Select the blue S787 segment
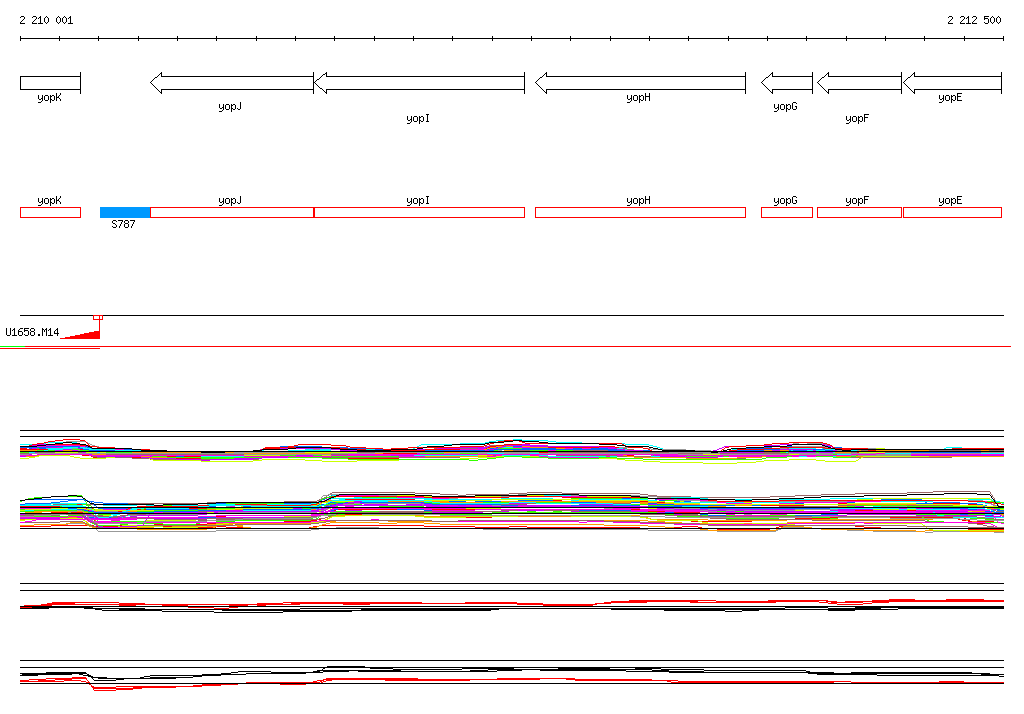Viewport: 1024px width, 714px height. point(125,212)
